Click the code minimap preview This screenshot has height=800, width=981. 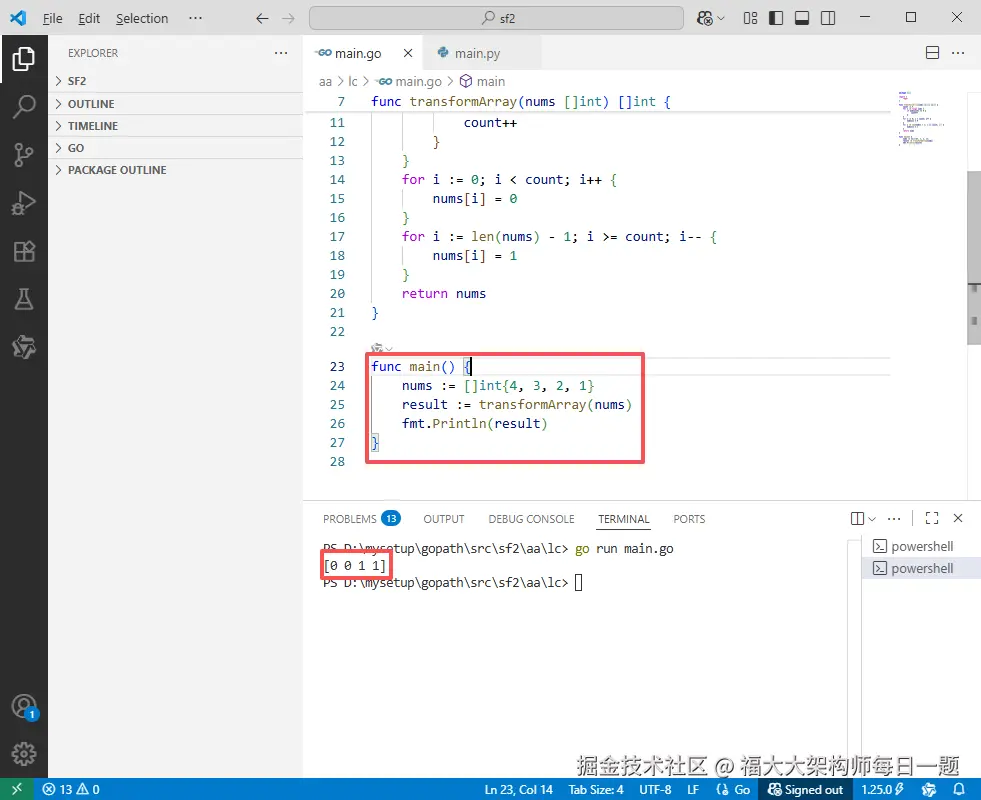[922, 119]
